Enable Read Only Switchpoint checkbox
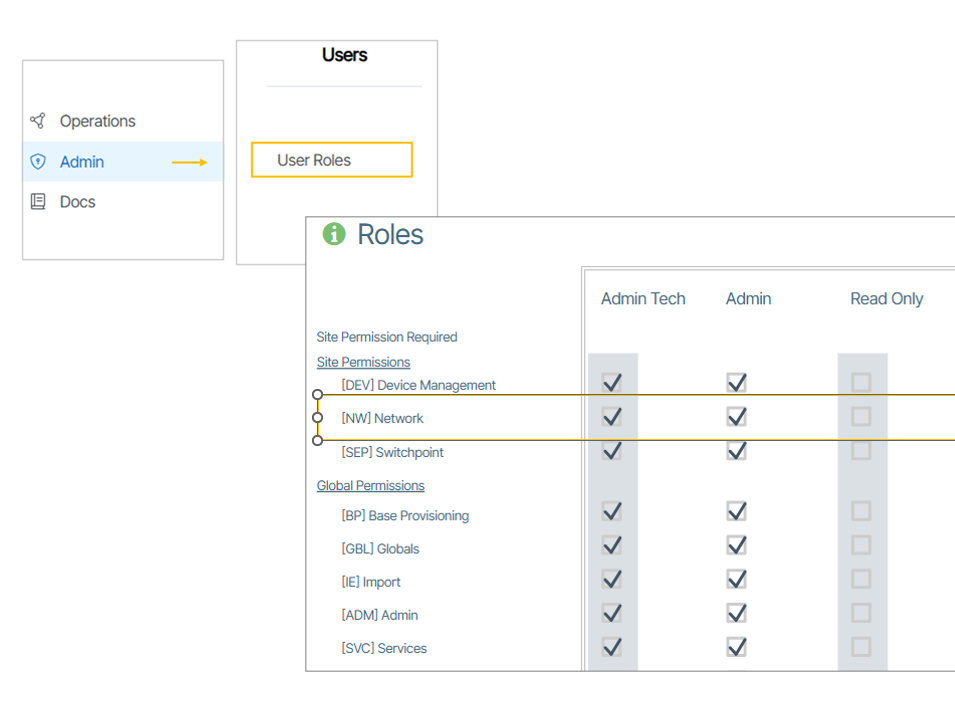 coord(861,451)
